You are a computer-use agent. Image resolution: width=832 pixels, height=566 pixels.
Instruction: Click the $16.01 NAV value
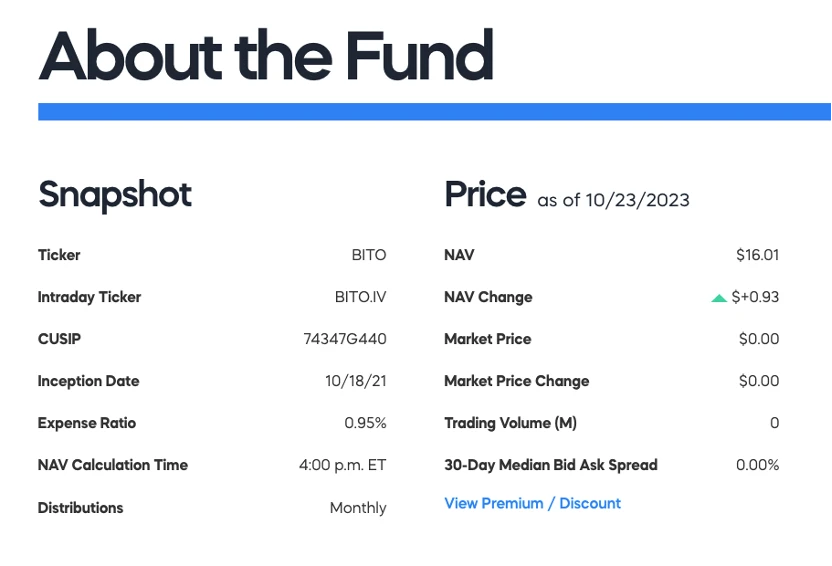click(x=757, y=255)
